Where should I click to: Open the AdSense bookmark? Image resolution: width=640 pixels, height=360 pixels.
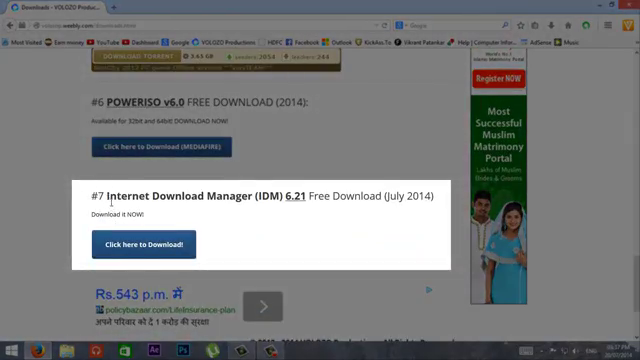click(x=536, y=42)
